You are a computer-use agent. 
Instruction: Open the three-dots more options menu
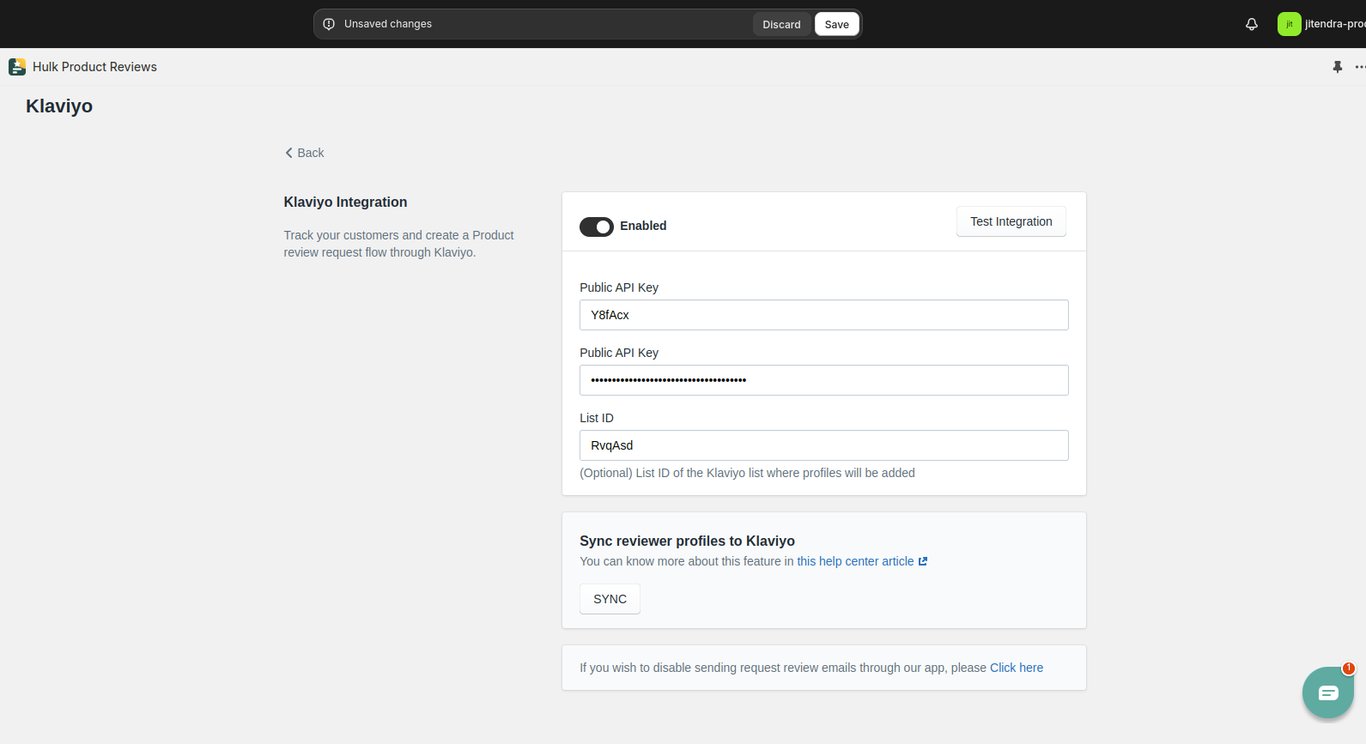[1360, 67]
